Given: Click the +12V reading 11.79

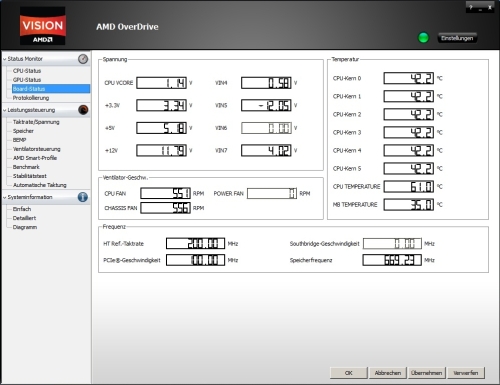Looking at the screenshot, I should coord(162,151).
